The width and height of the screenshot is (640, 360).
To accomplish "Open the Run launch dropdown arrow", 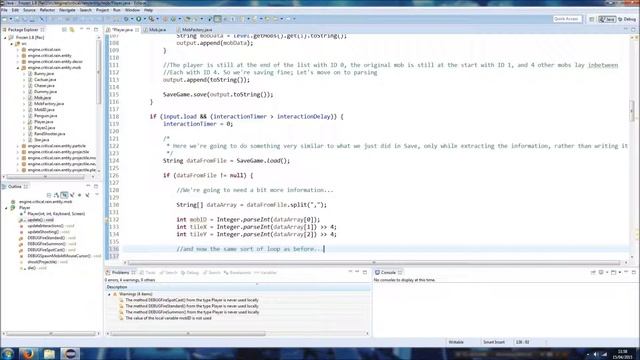I will click(x=144, y=19).
